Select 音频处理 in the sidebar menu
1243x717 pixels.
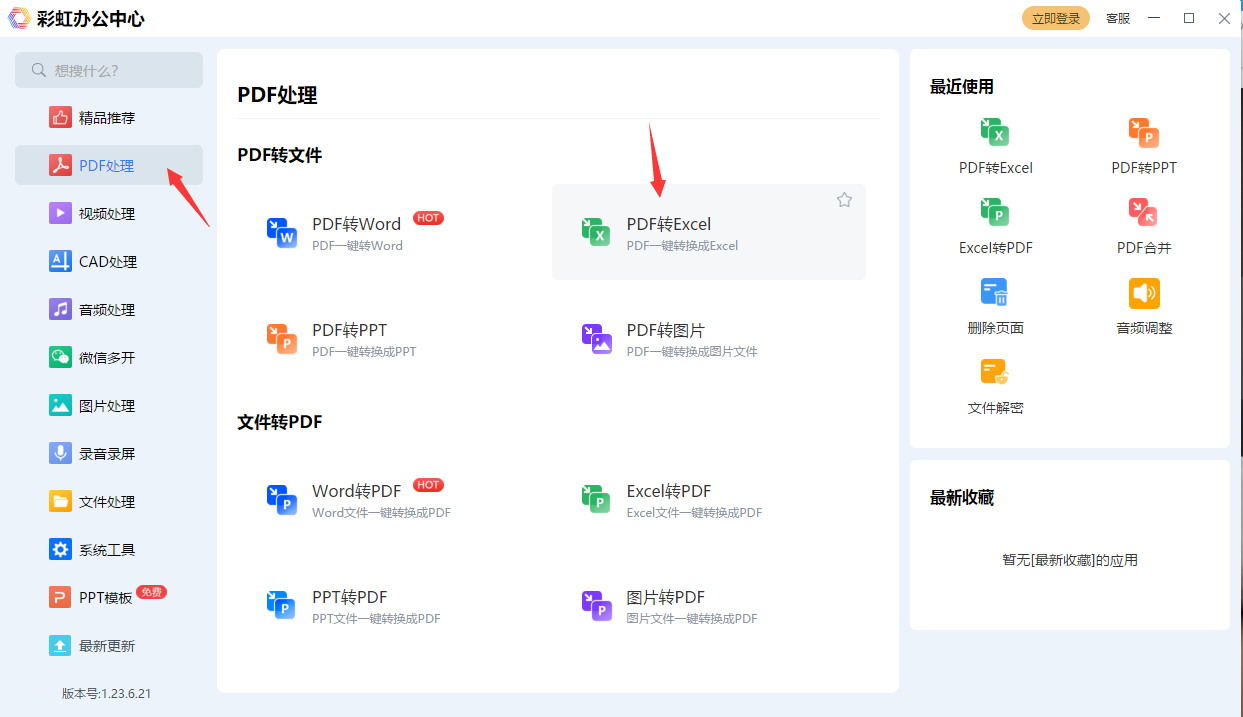(x=108, y=310)
